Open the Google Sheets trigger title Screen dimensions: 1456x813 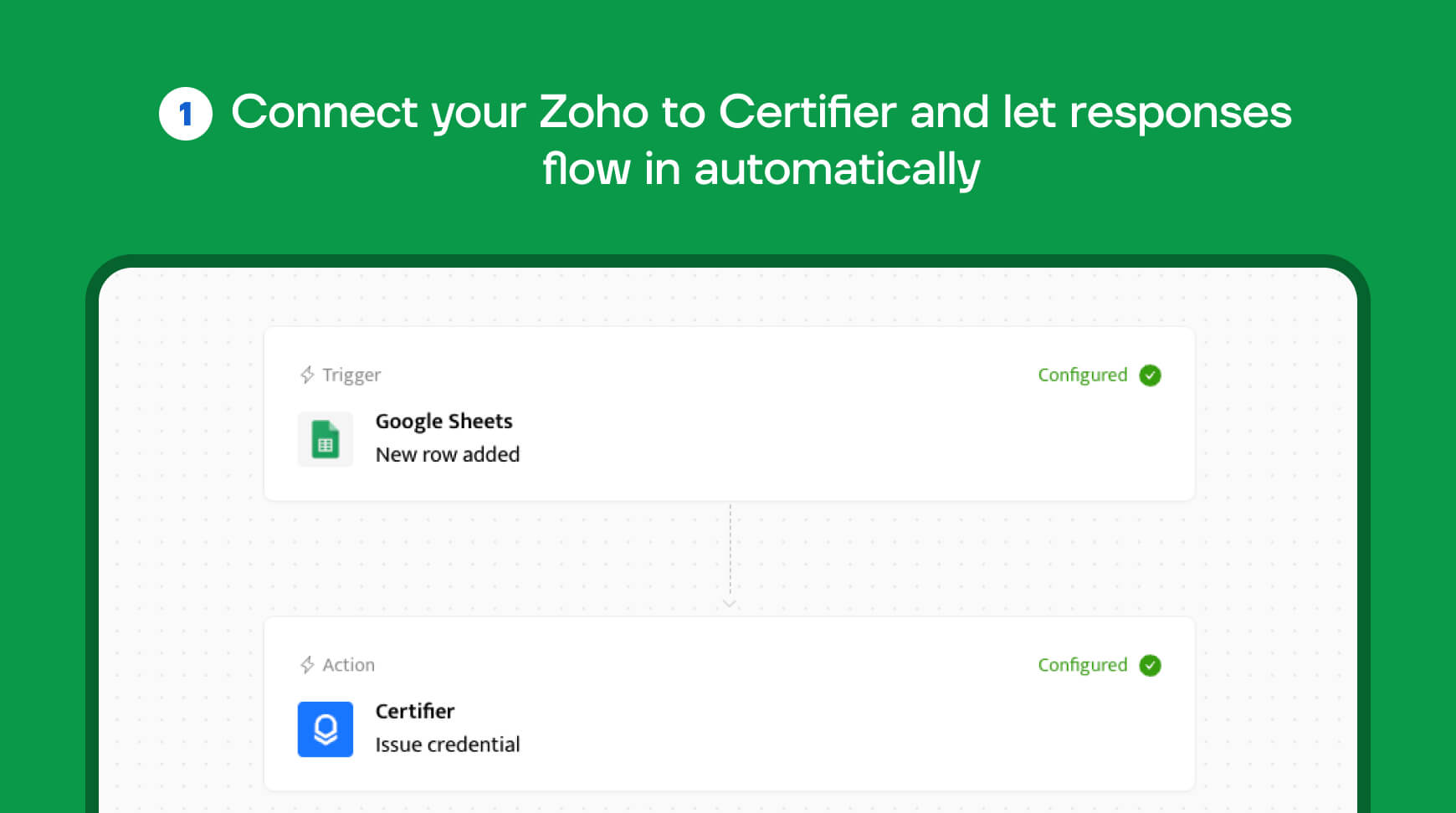443,422
